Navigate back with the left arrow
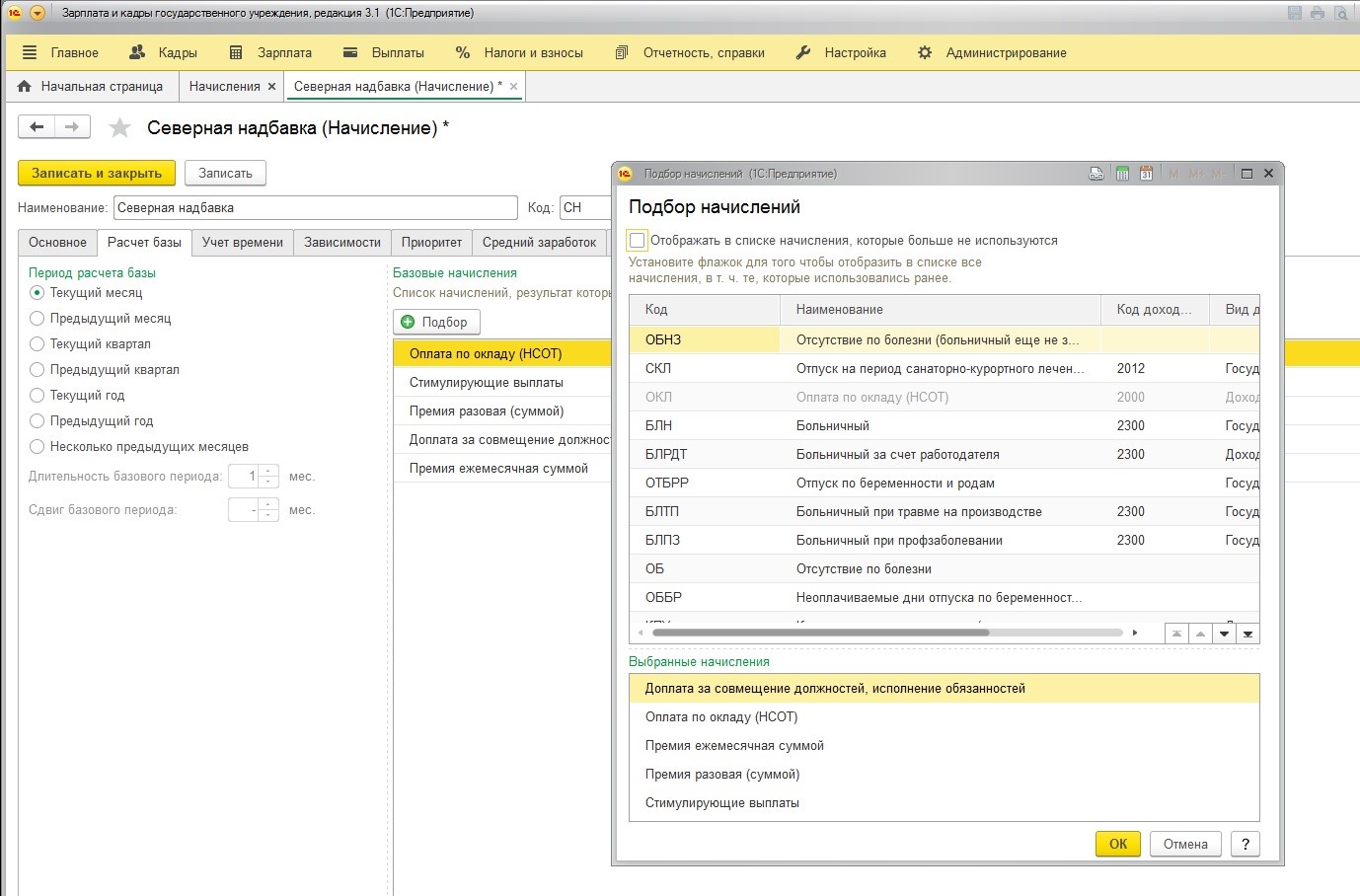Screen dimensions: 1360x896 click(37, 126)
